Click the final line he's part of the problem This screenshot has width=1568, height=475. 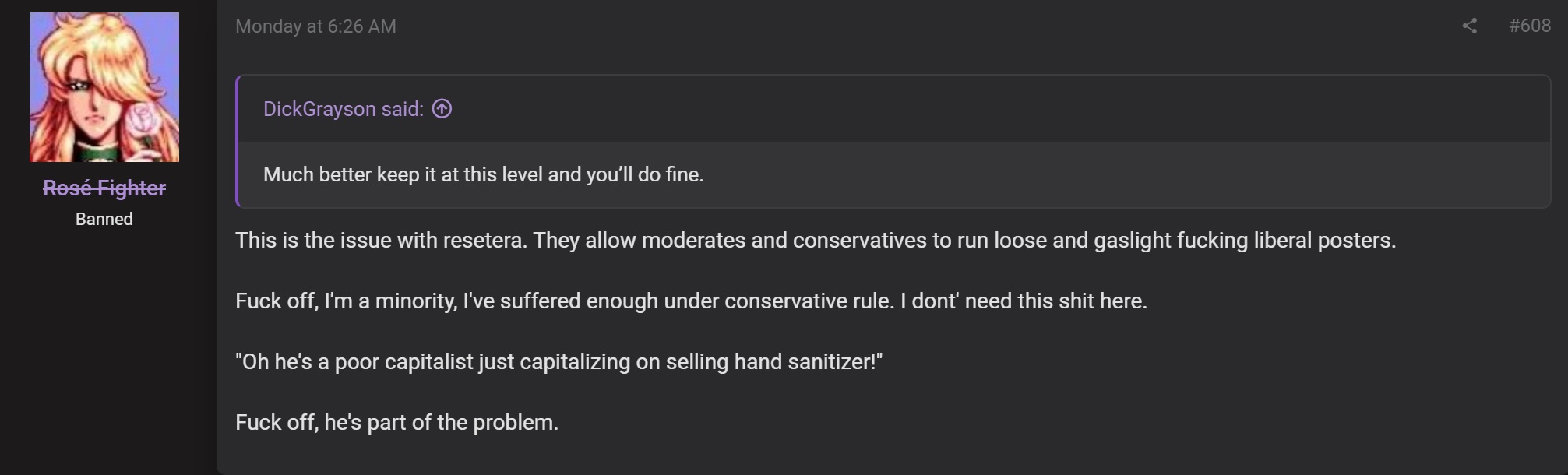pos(396,422)
